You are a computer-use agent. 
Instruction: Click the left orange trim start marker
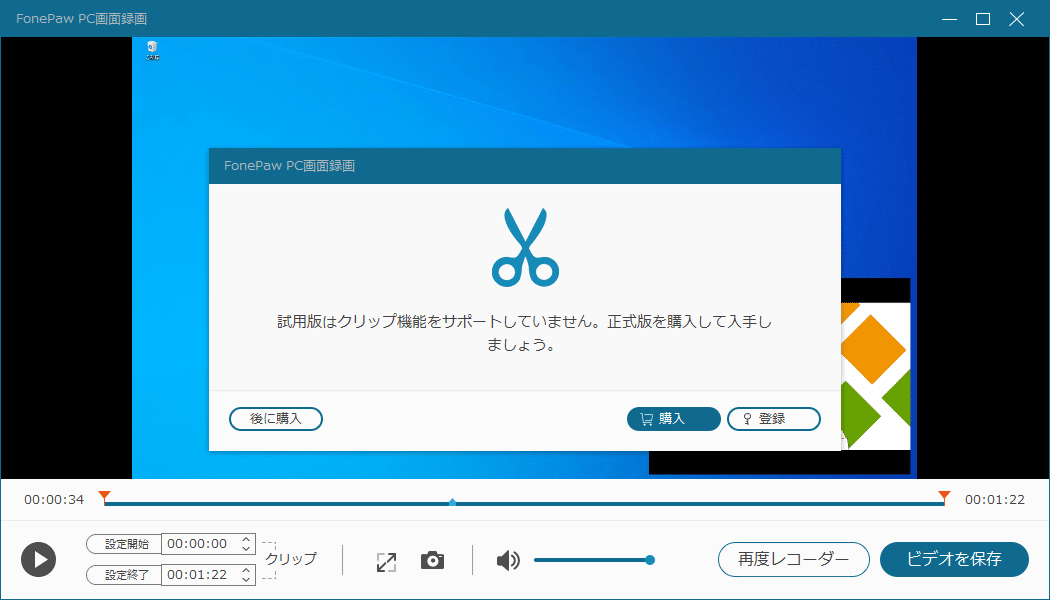(104, 496)
